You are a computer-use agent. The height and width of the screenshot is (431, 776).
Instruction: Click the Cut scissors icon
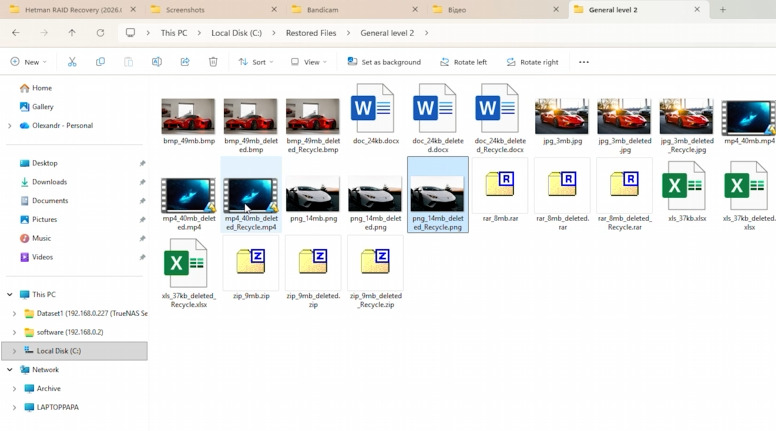tap(72, 62)
